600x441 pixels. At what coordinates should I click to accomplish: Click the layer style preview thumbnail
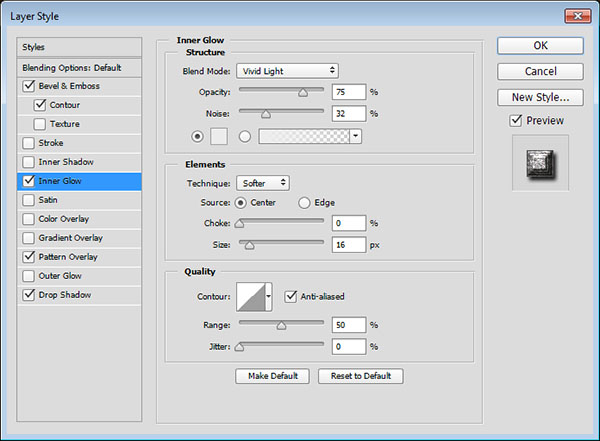click(x=540, y=162)
